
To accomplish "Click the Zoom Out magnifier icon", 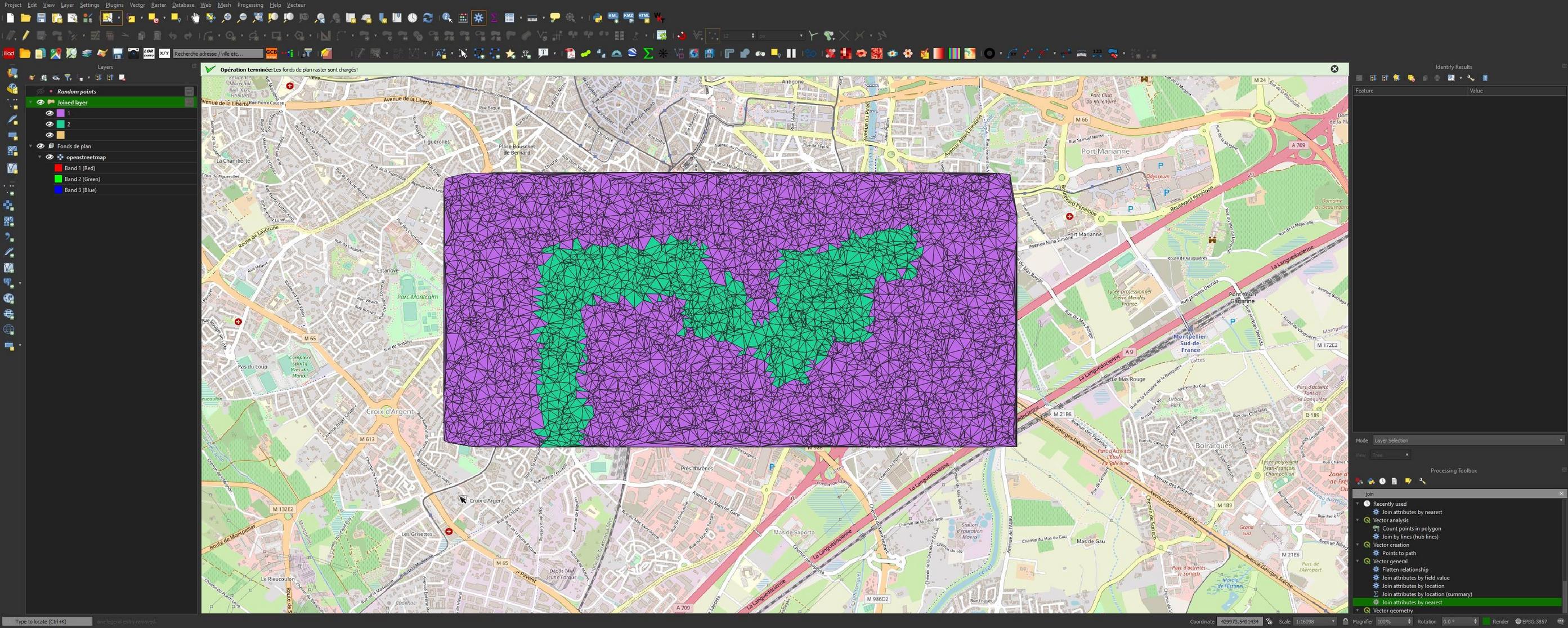I will click(241, 18).
